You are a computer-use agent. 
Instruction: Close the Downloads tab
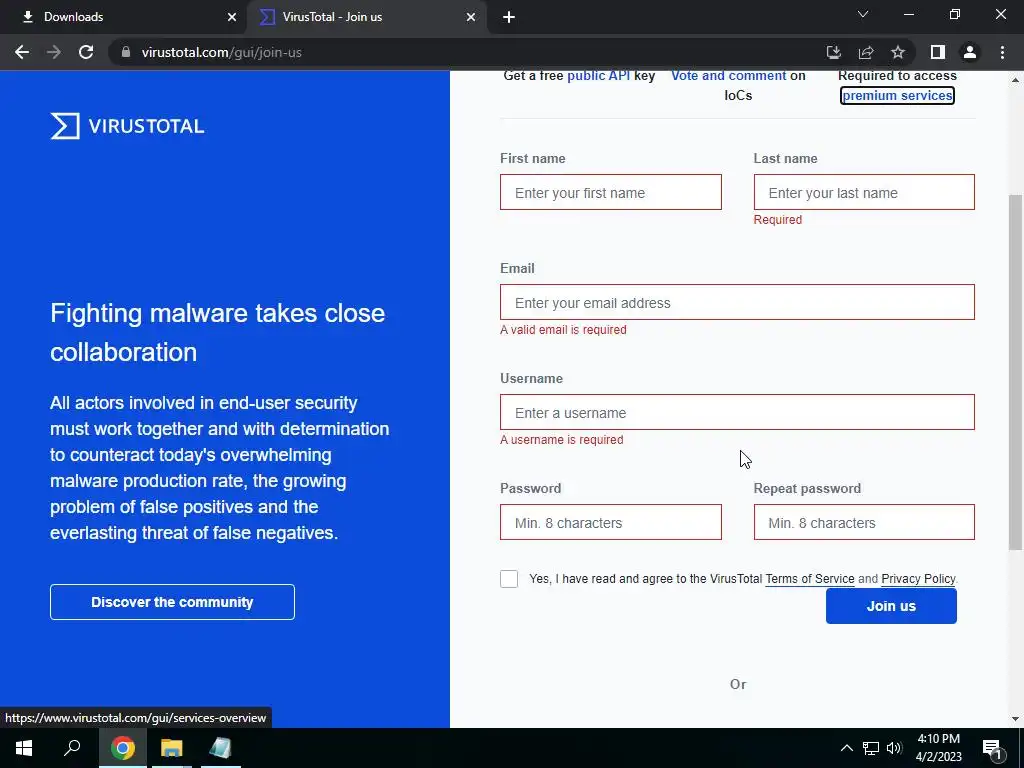(x=232, y=17)
